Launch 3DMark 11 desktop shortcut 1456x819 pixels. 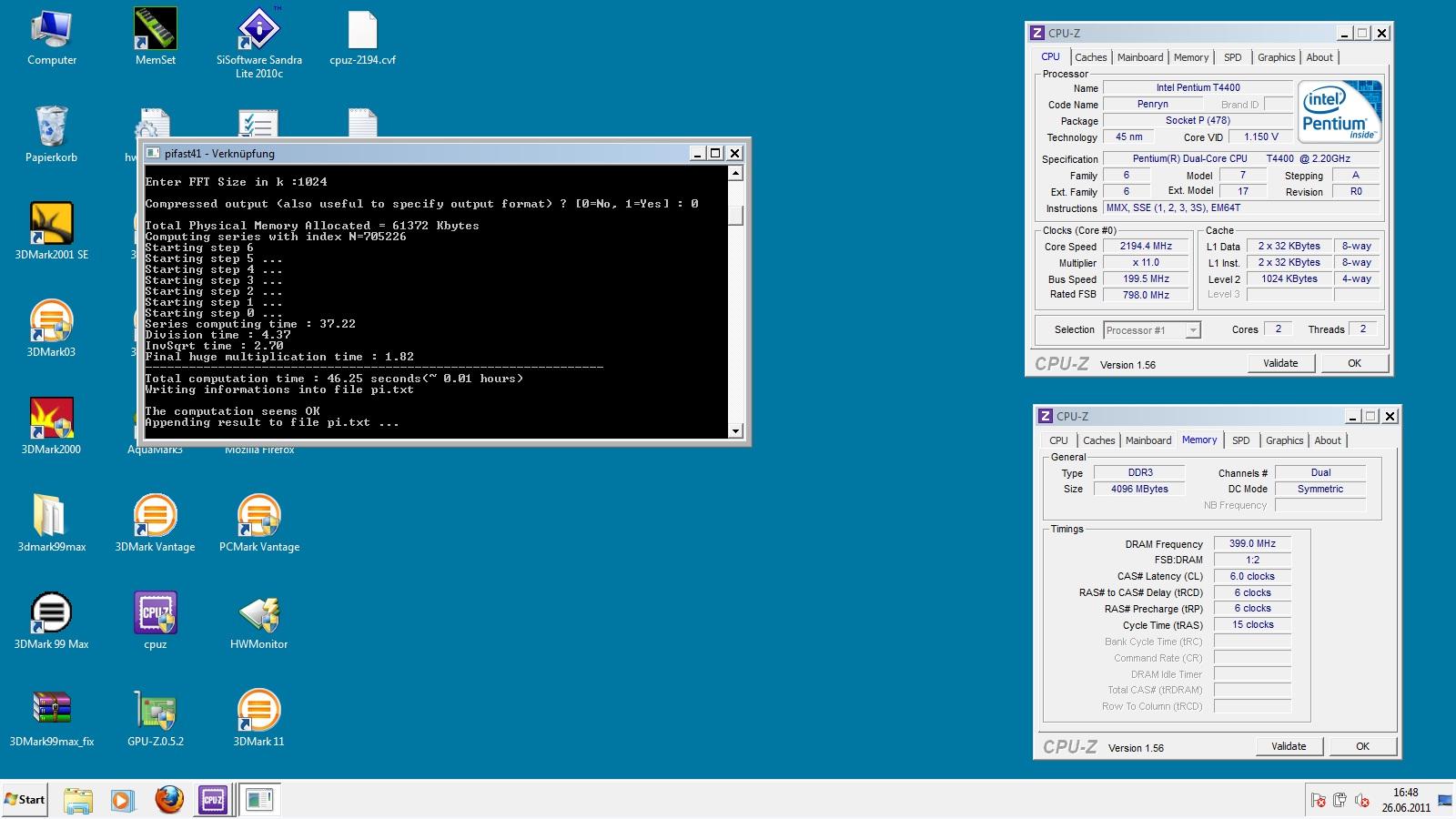(x=259, y=719)
